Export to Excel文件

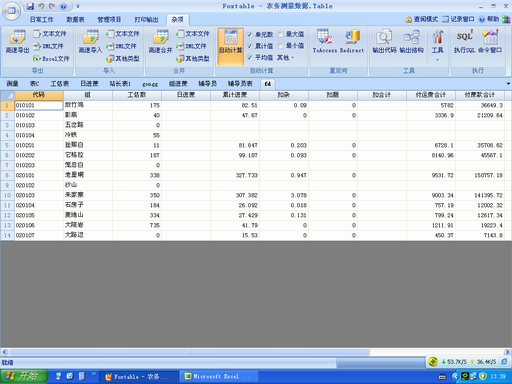tap(51, 59)
